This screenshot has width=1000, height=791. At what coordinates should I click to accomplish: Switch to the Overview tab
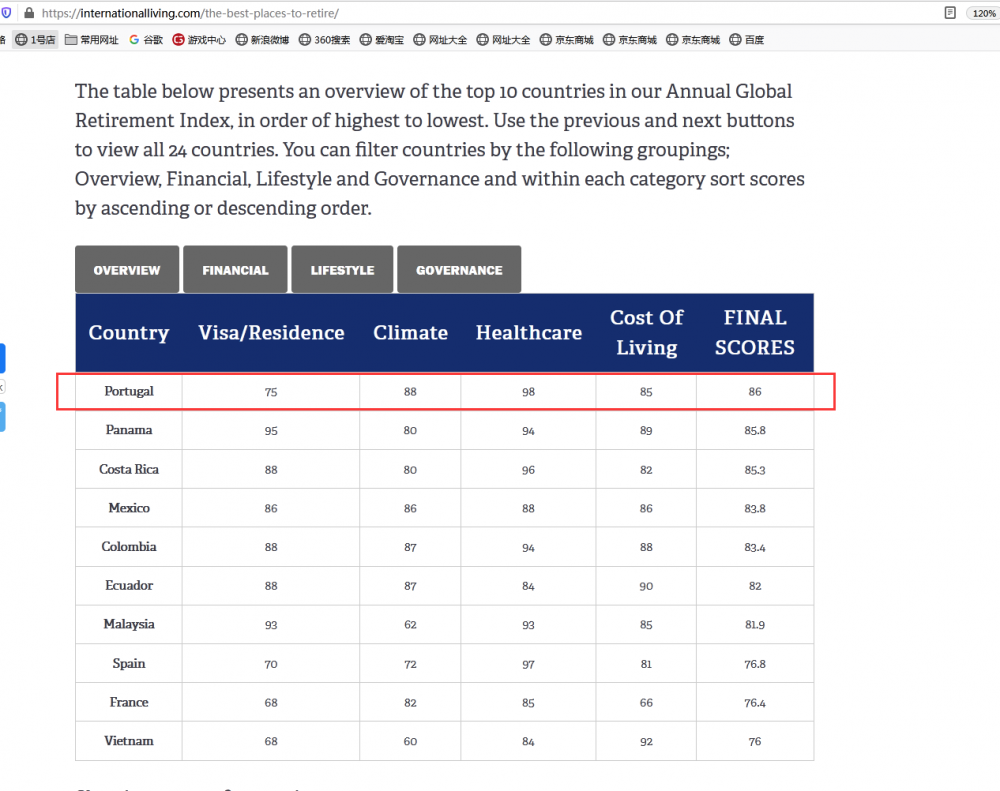(127, 270)
